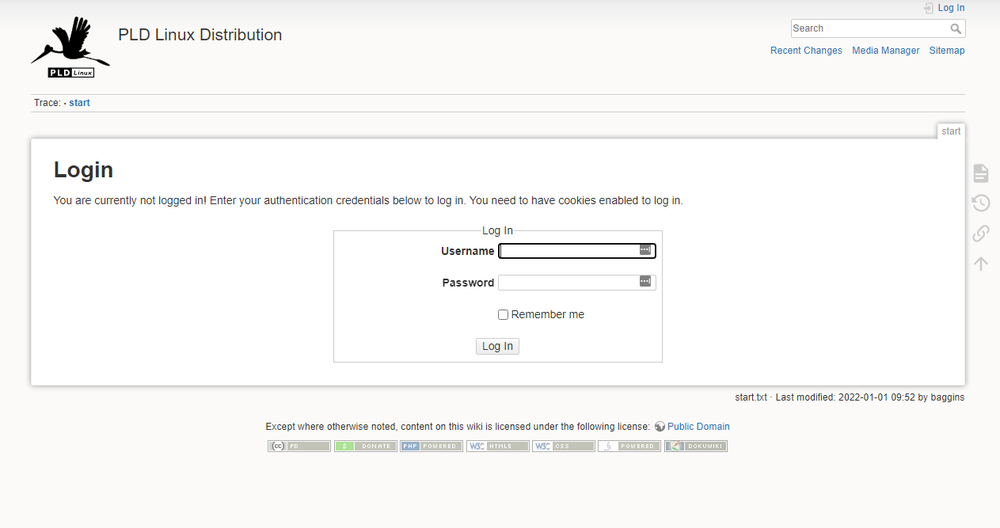Click the PHP Powered badge
The image size is (1000, 528).
click(x=431, y=446)
